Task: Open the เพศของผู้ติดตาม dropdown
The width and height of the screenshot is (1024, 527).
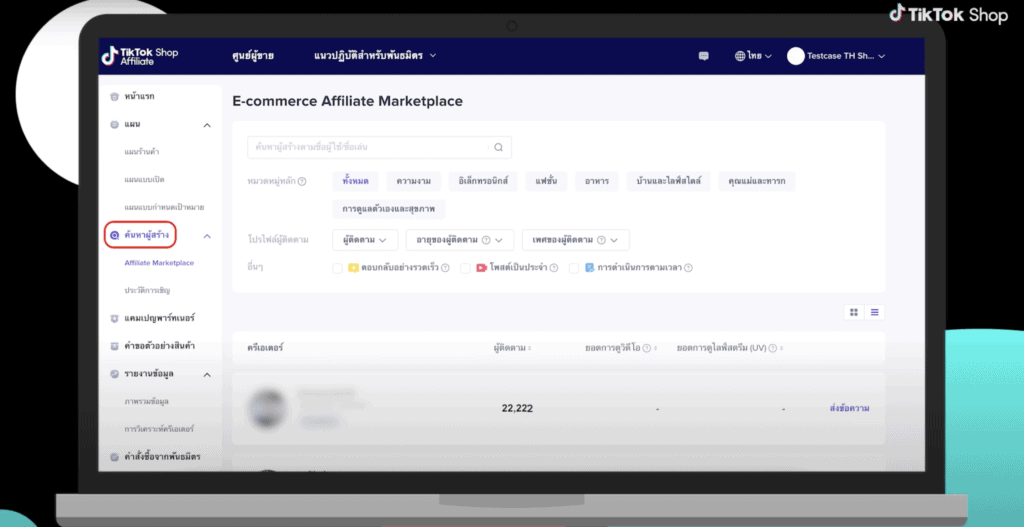Action: click(x=575, y=240)
